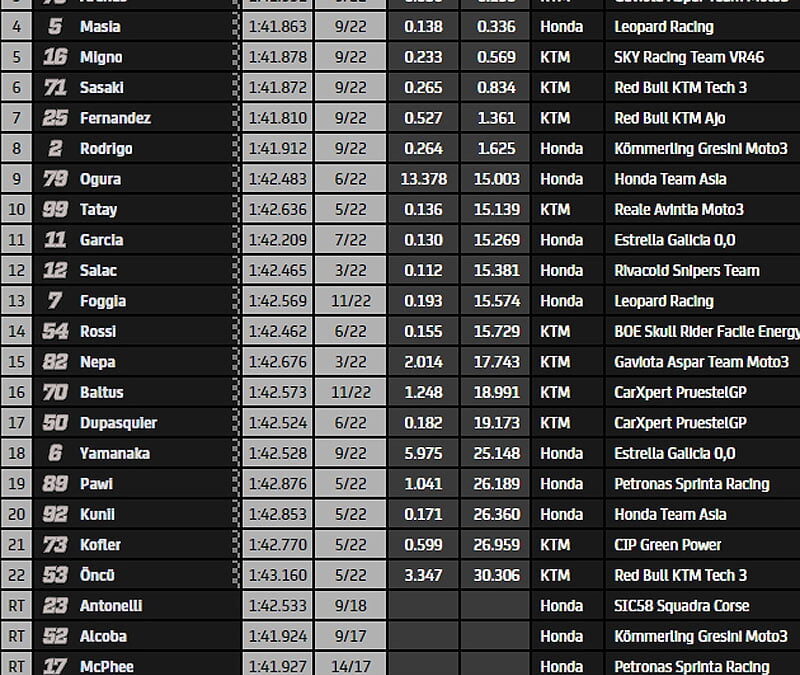
Task: Click number 53 badge beside Öncü
Action: tap(55, 576)
